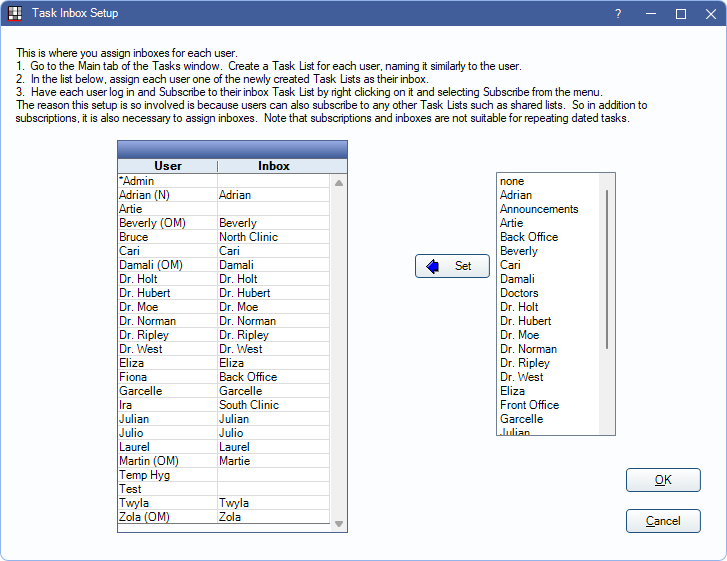Select Front Office in the task list
Viewport: 727px width, 561px height.
(x=529, y=405)
